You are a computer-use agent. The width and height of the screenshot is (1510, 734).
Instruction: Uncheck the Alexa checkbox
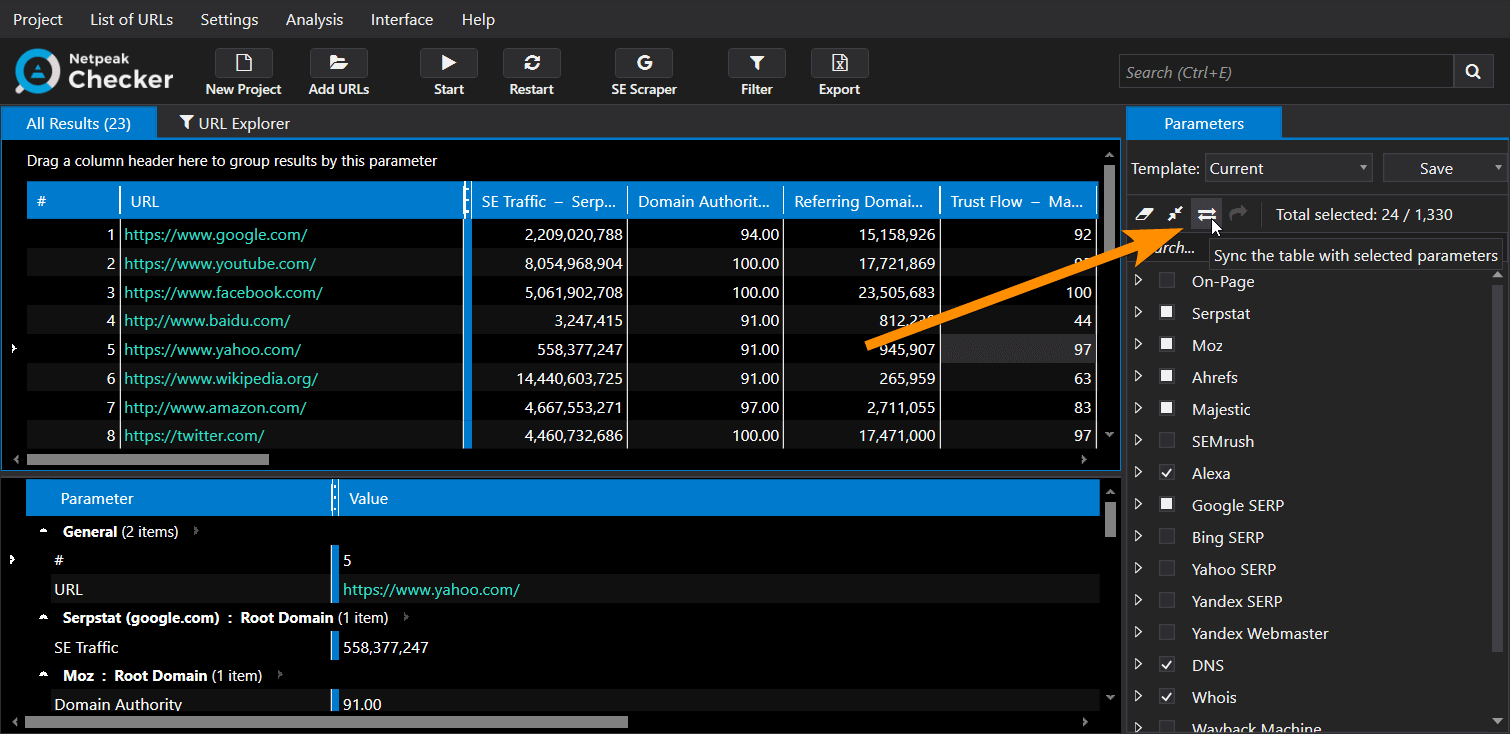1167,473
